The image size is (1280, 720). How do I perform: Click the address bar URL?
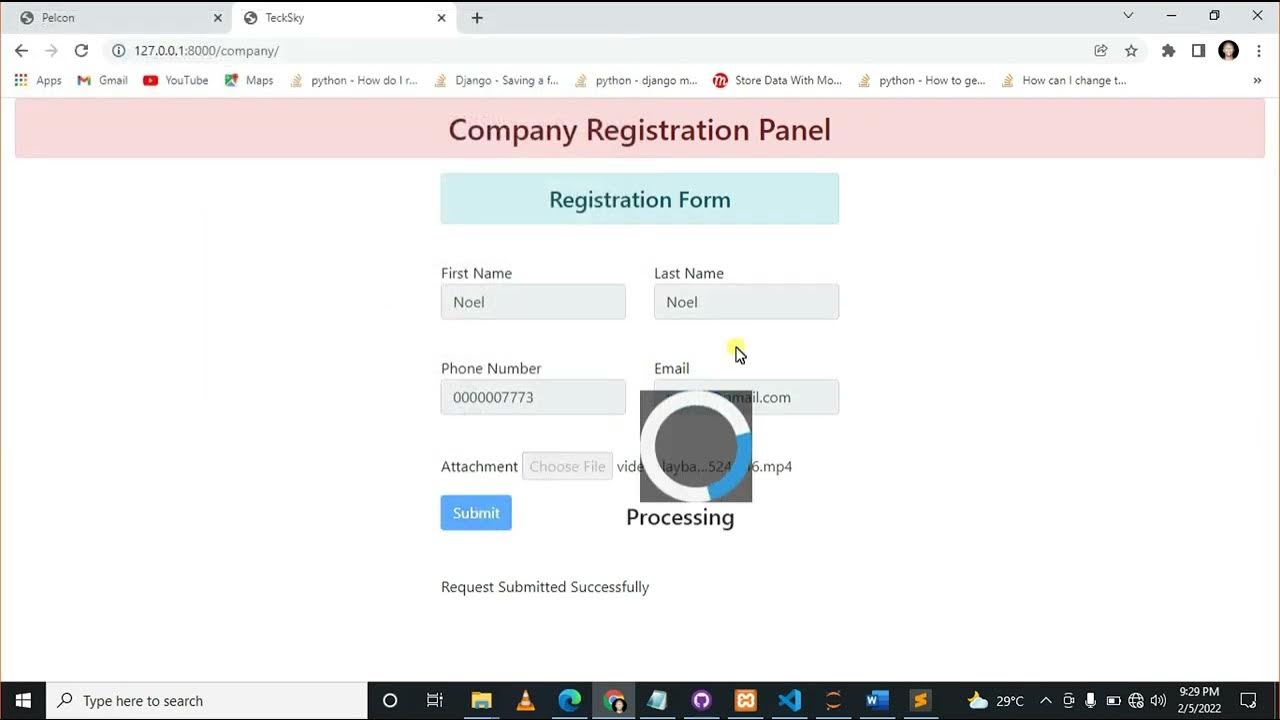(207, 51)
